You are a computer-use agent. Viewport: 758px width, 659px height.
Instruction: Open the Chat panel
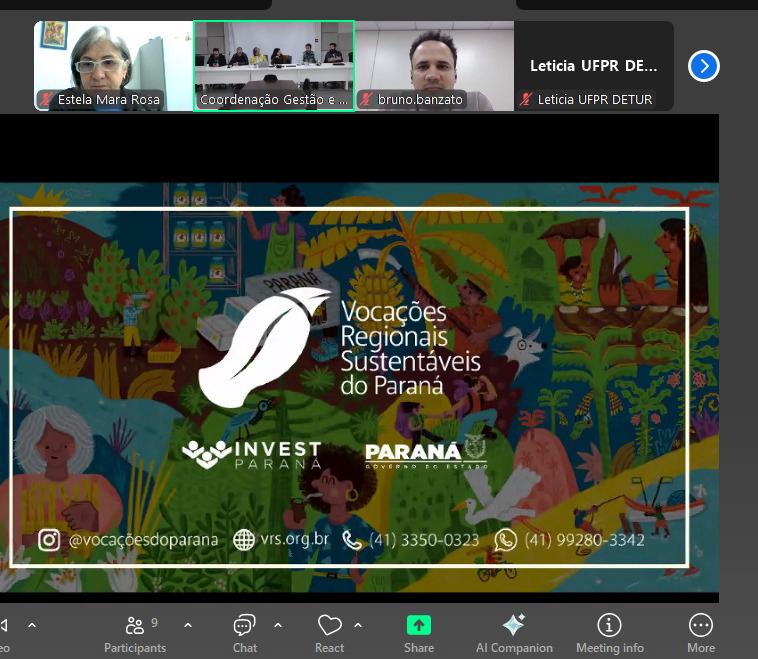(x=245, y=634)
